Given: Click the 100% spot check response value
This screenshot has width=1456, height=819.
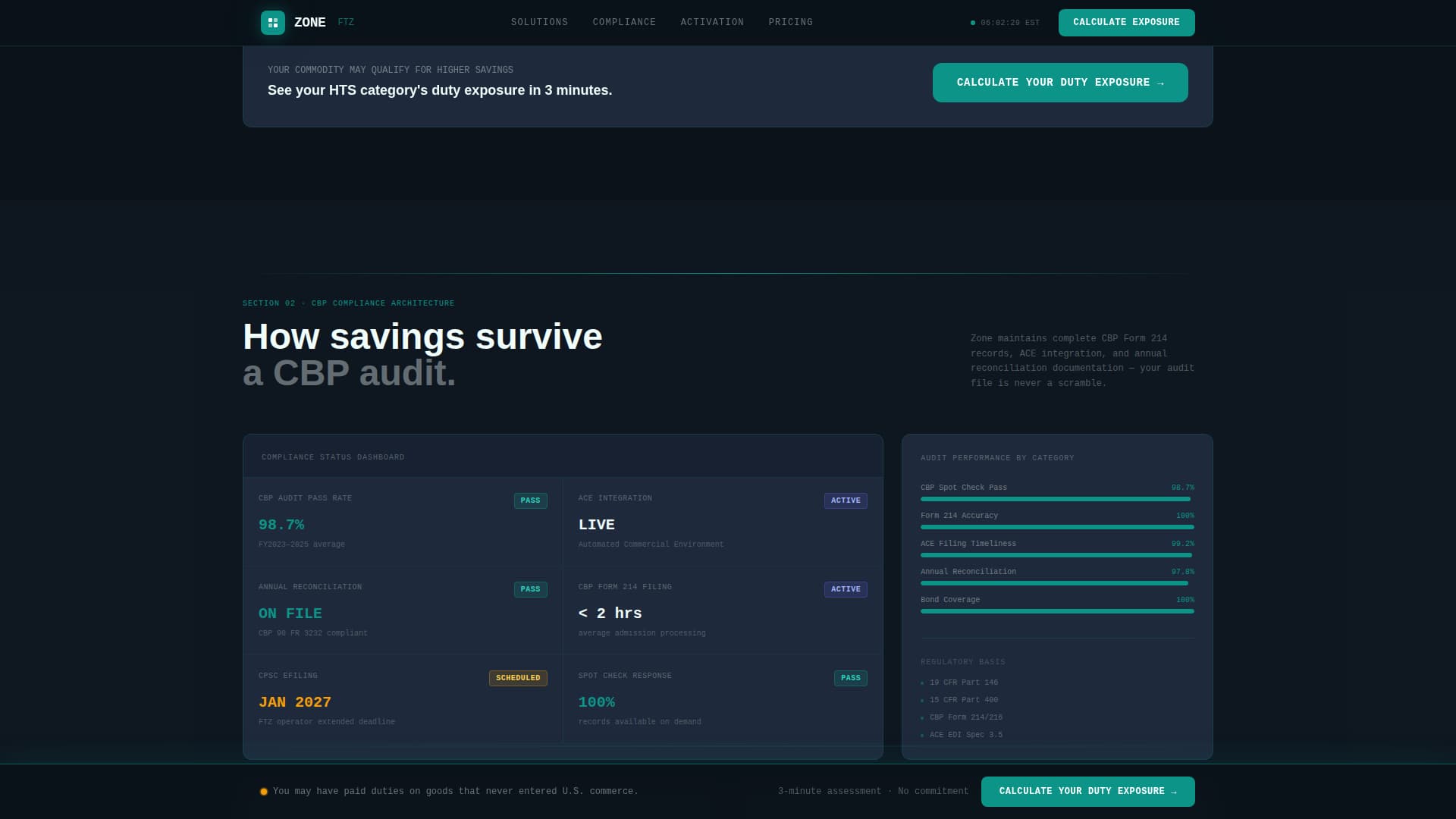Looking at the screenshot, I should [x=597, y=702].
